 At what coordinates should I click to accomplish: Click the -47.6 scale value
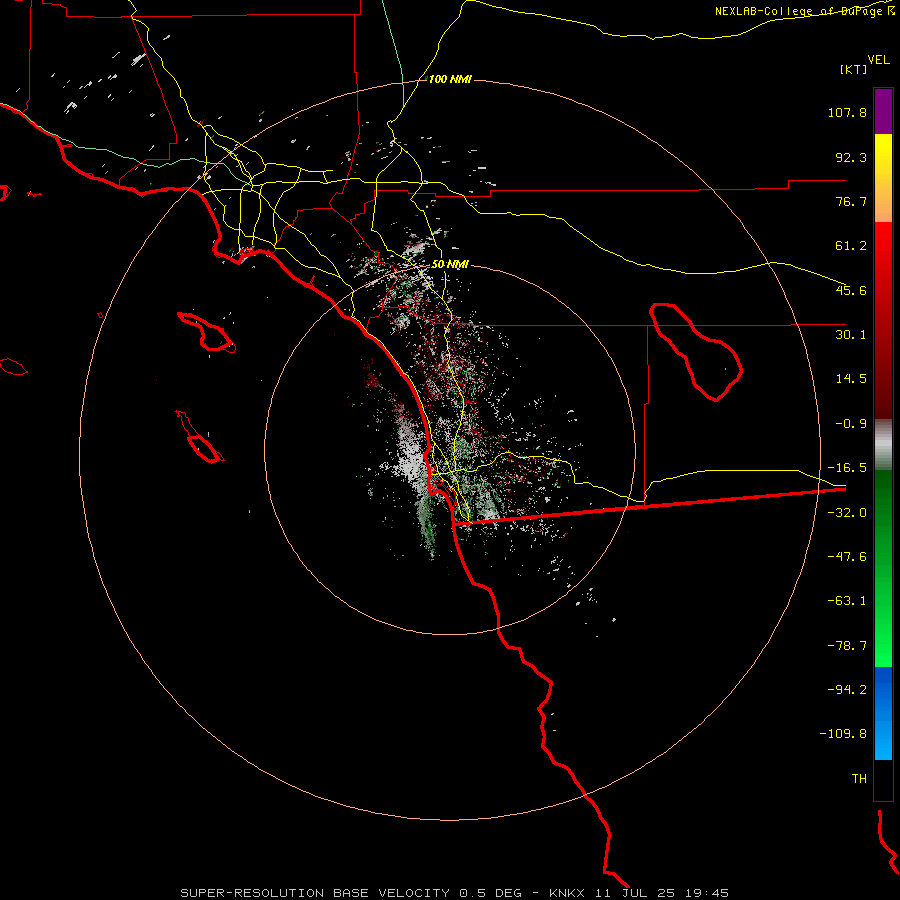coord(847,557)
